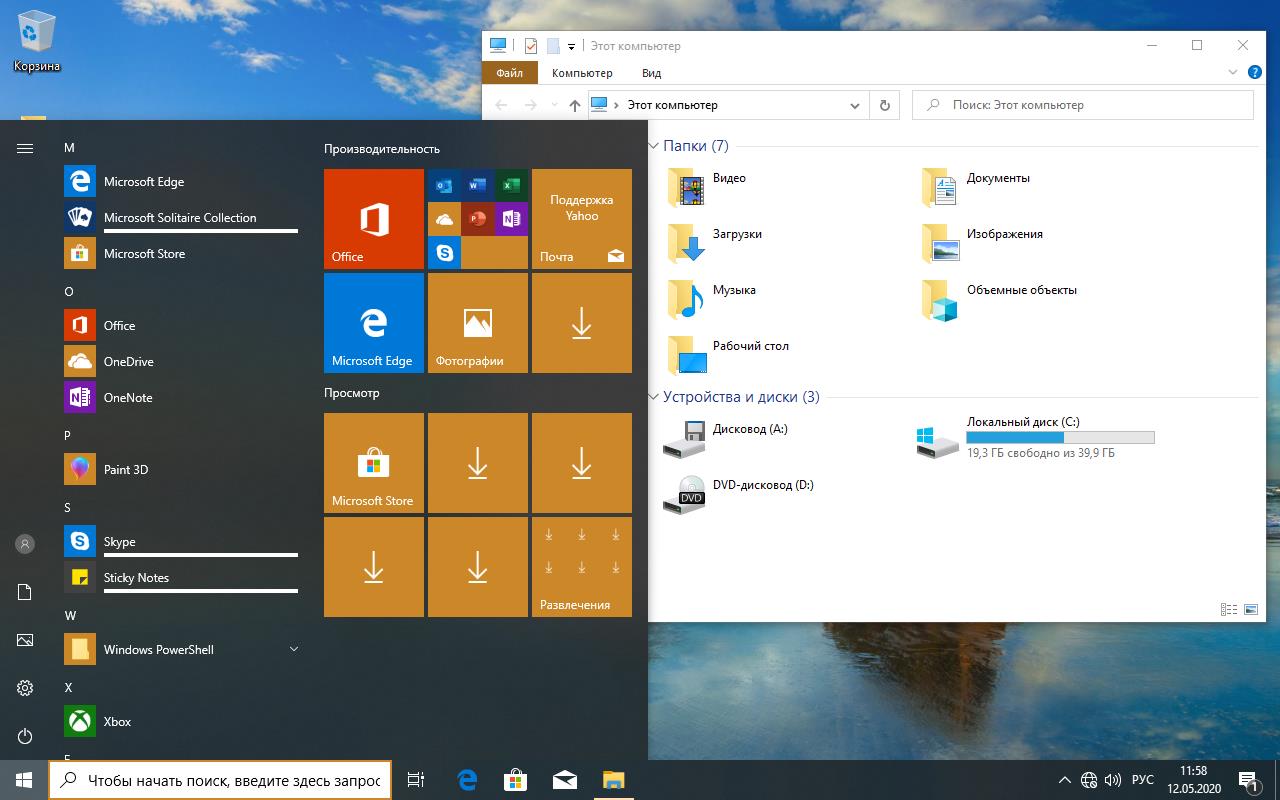Collapse Устройства и диски (3) group
The image size is (1280, 800).
(x=654, y=397)
